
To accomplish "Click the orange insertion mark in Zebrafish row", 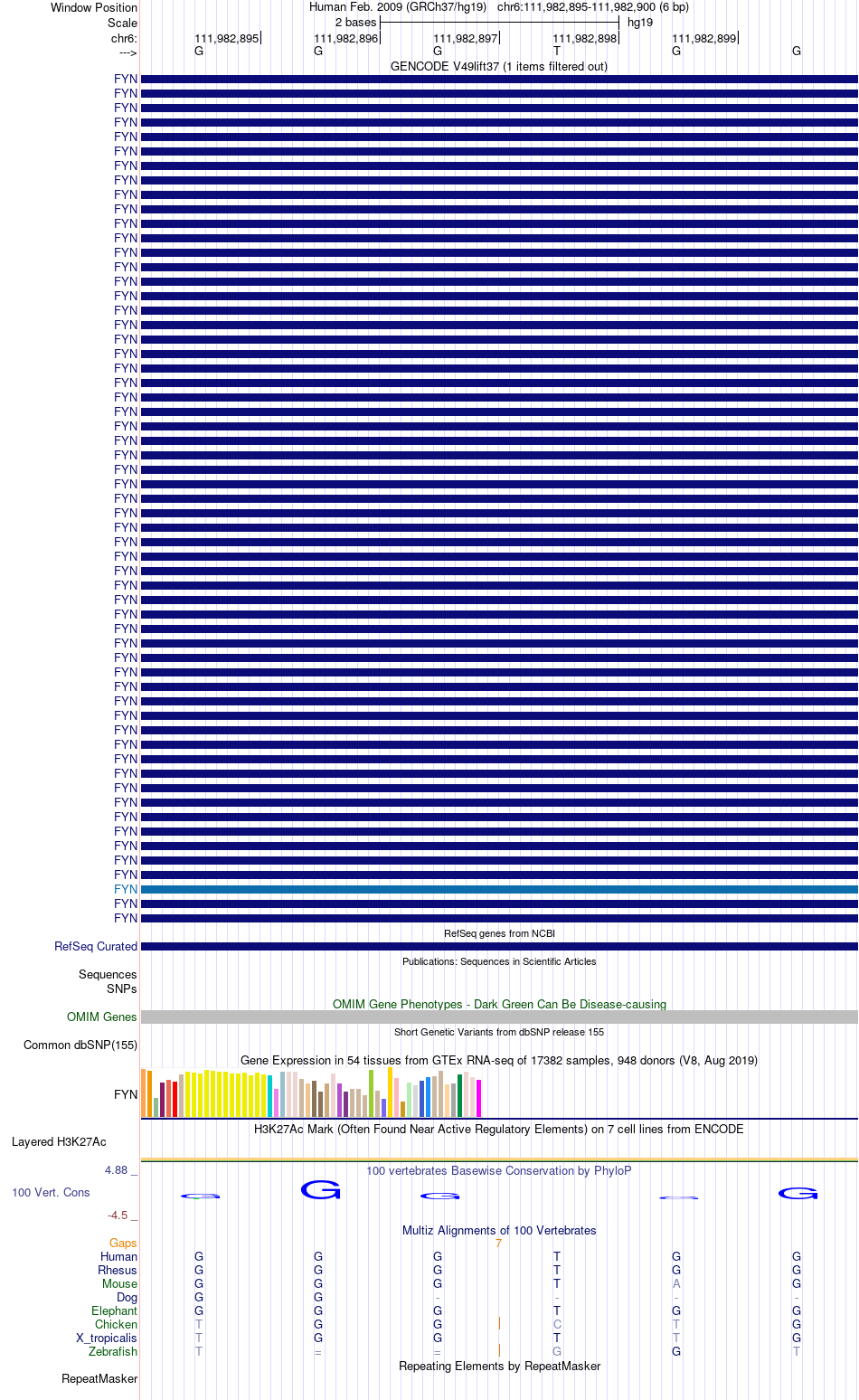I will (499, 1351).
